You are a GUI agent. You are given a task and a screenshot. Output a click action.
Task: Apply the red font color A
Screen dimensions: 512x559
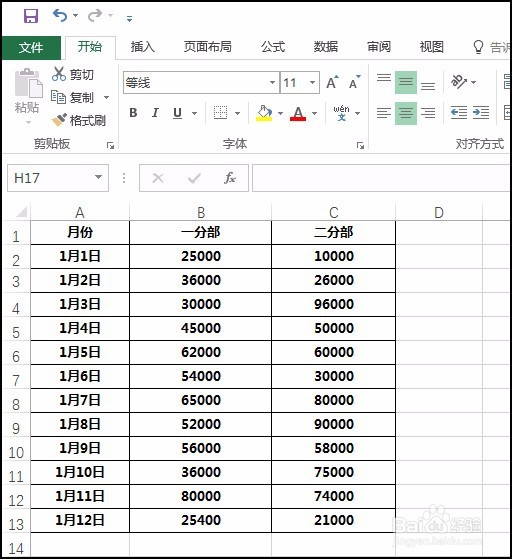298,113
